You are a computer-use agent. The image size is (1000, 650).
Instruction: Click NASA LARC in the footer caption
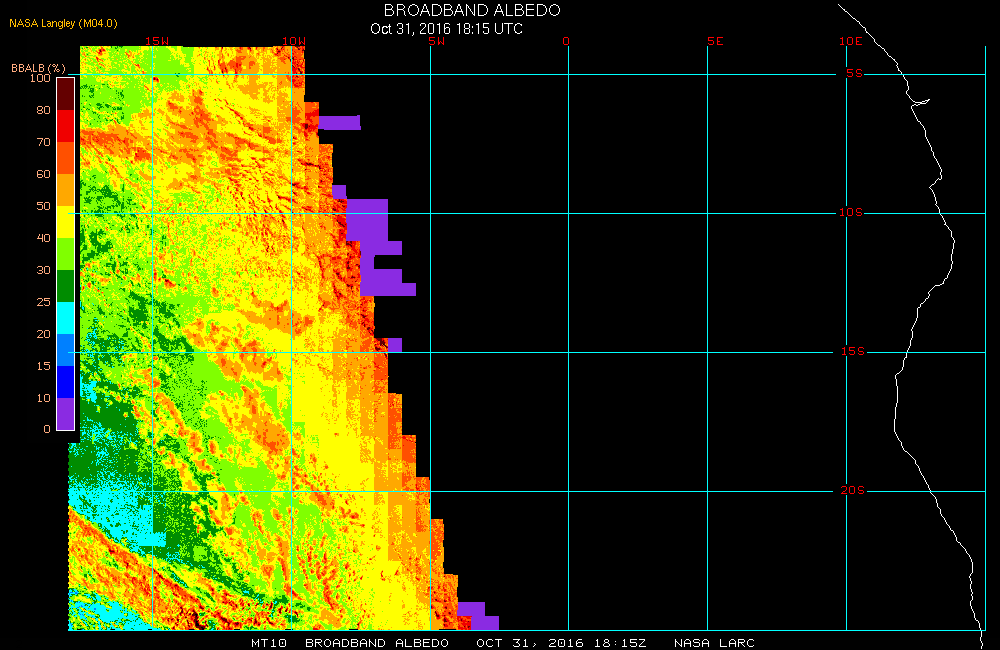click(714, 643)
